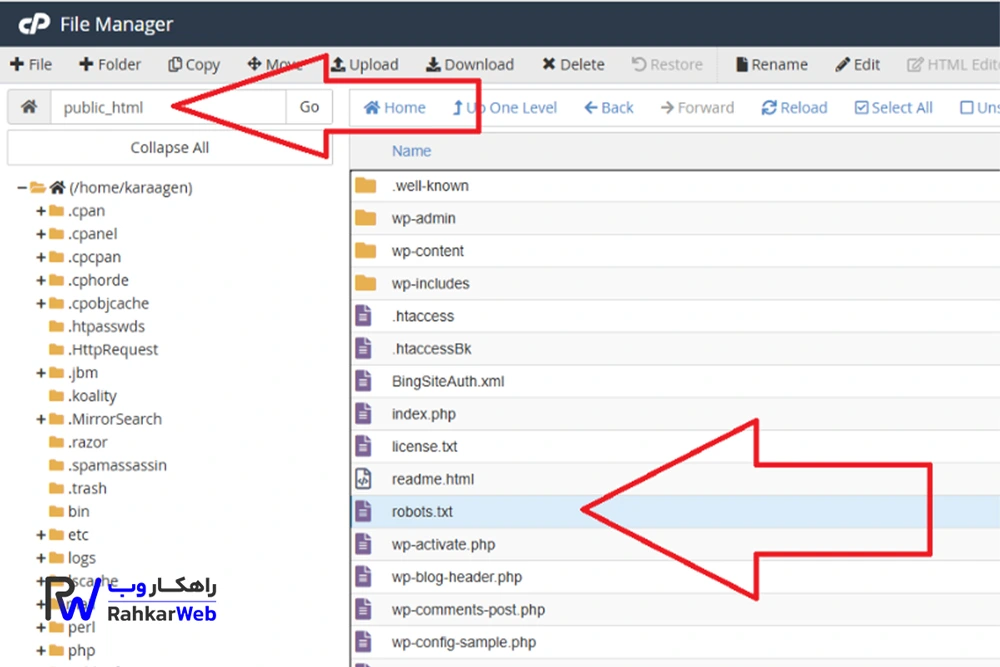Click the Download toolbar button
This screenshot has height=667, width=1000.
(x=470, y=64)
